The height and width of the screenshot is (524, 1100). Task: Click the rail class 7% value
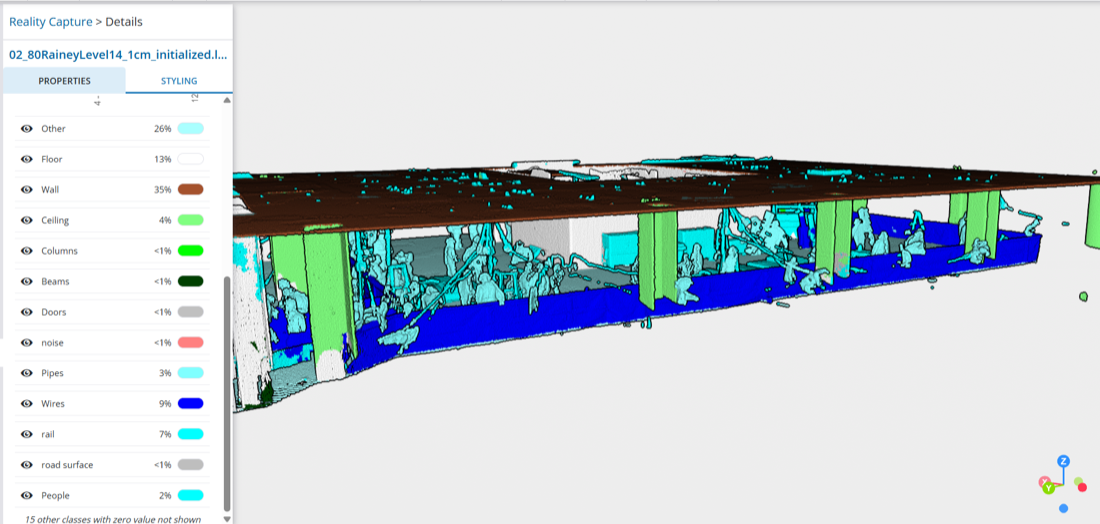coord(165,434)
